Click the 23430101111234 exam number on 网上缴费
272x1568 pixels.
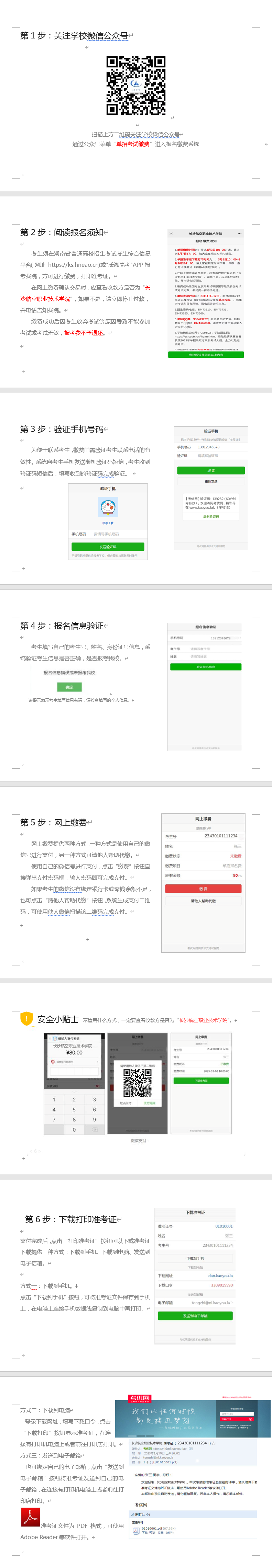point(221,836)
